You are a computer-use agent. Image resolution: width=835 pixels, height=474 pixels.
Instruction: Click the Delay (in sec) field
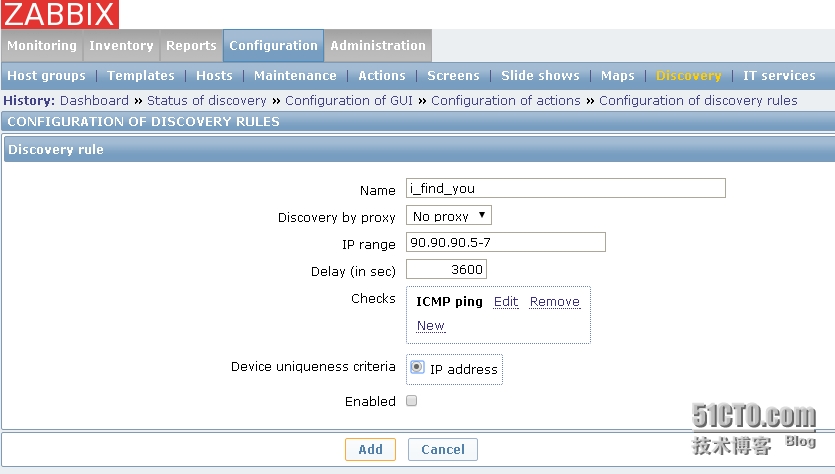(446, 269)
